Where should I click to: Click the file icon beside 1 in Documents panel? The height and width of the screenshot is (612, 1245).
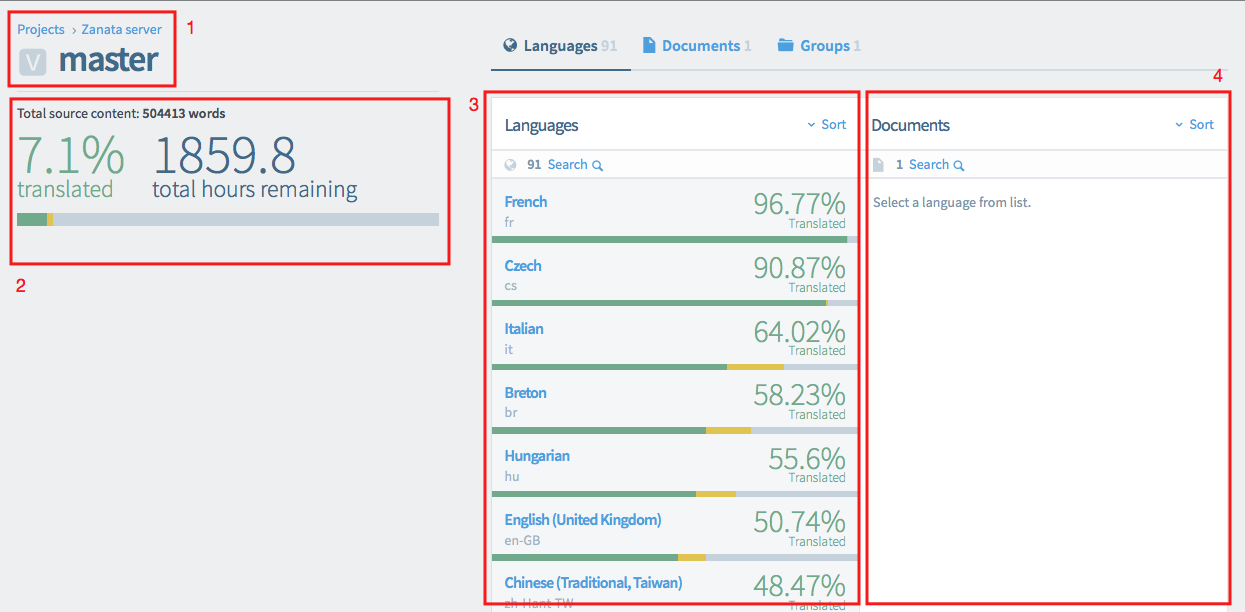click(878, 165)
